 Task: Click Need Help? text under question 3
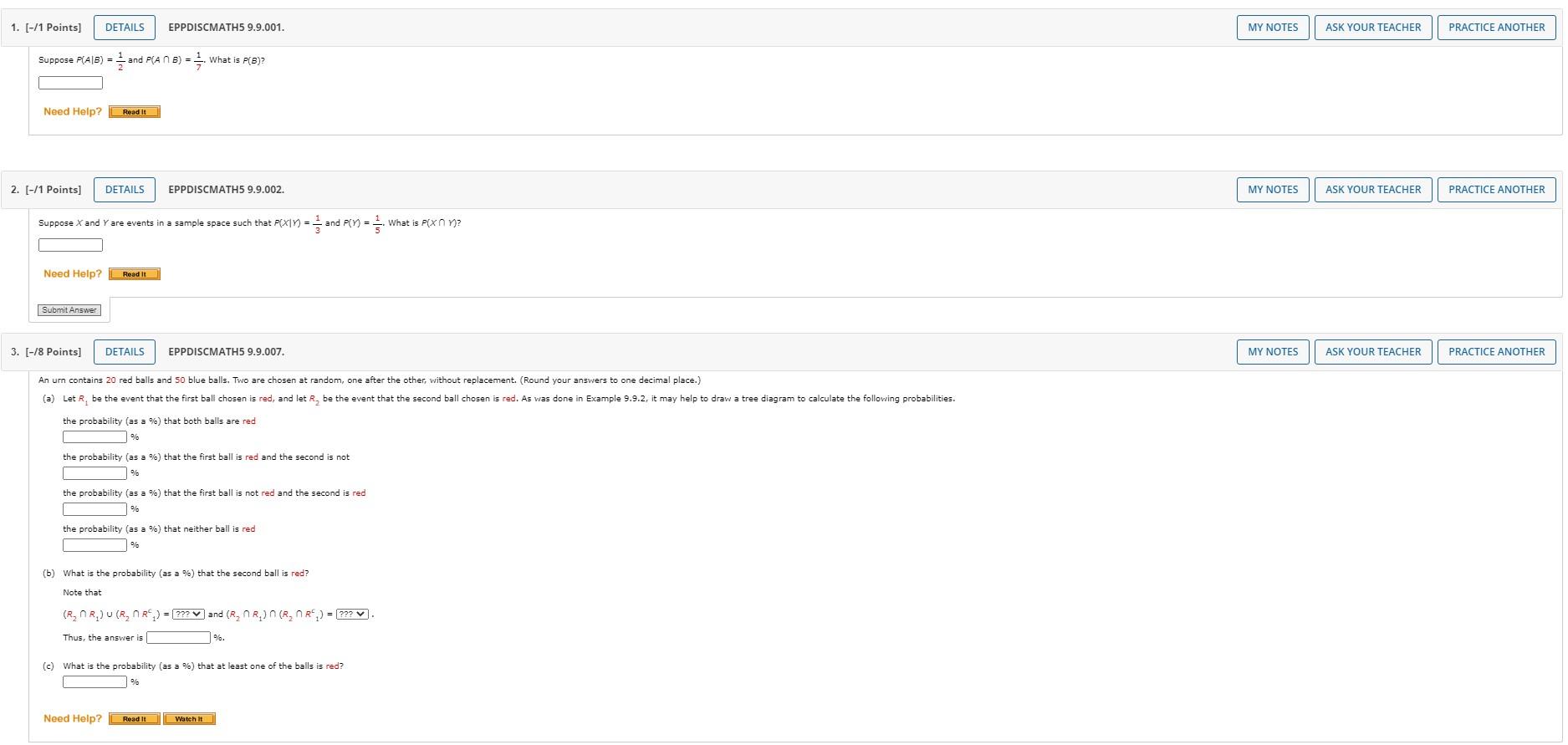73,718
